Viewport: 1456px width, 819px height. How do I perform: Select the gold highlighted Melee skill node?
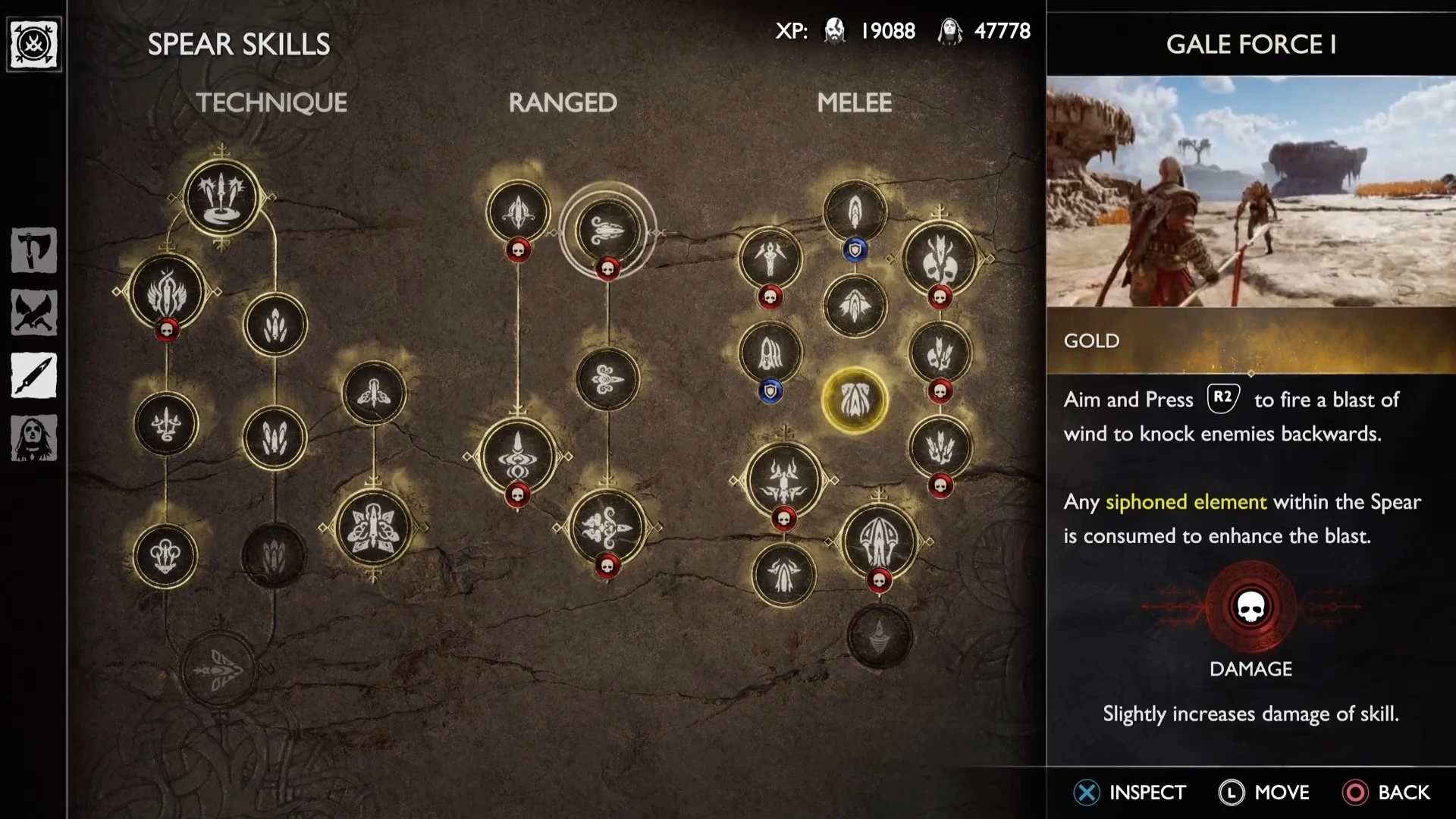tap(855, 400)
